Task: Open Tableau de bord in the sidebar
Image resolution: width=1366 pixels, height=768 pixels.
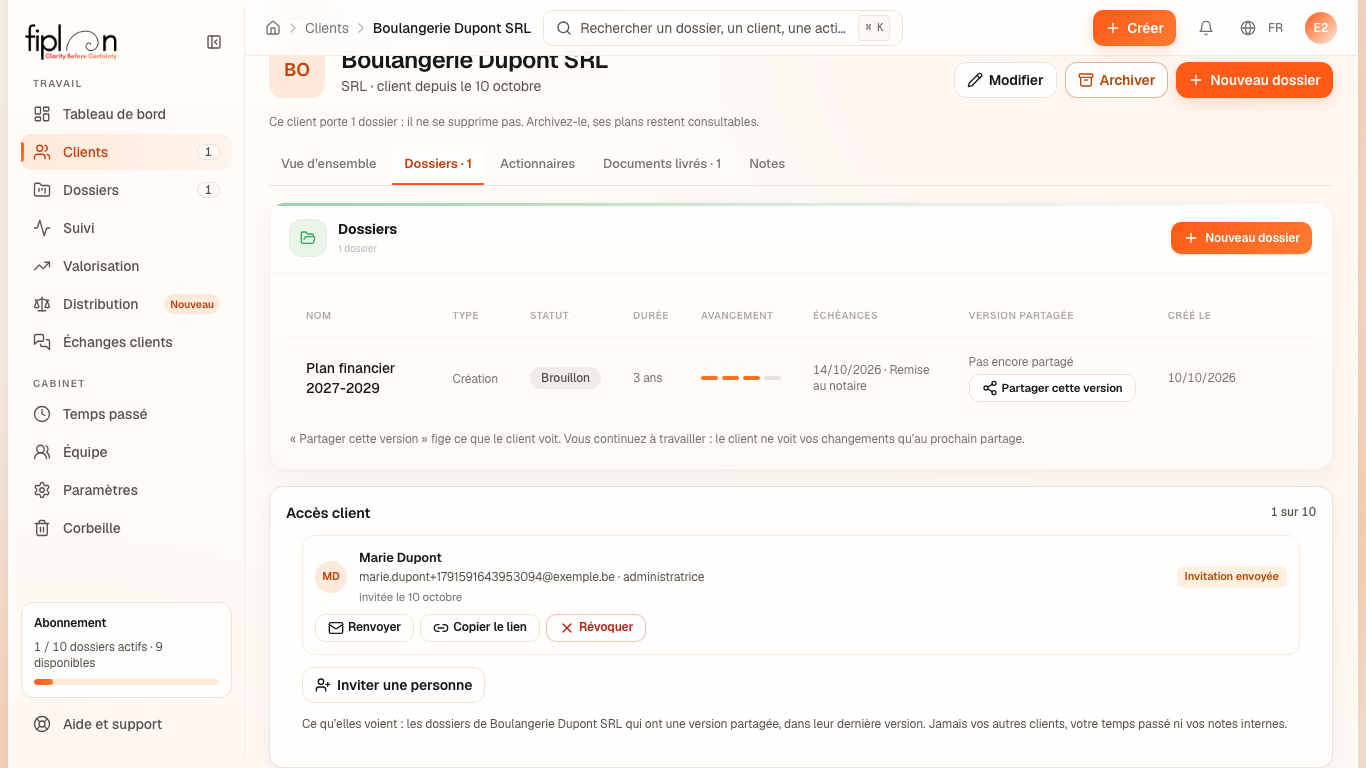Action: click(126, 114)
